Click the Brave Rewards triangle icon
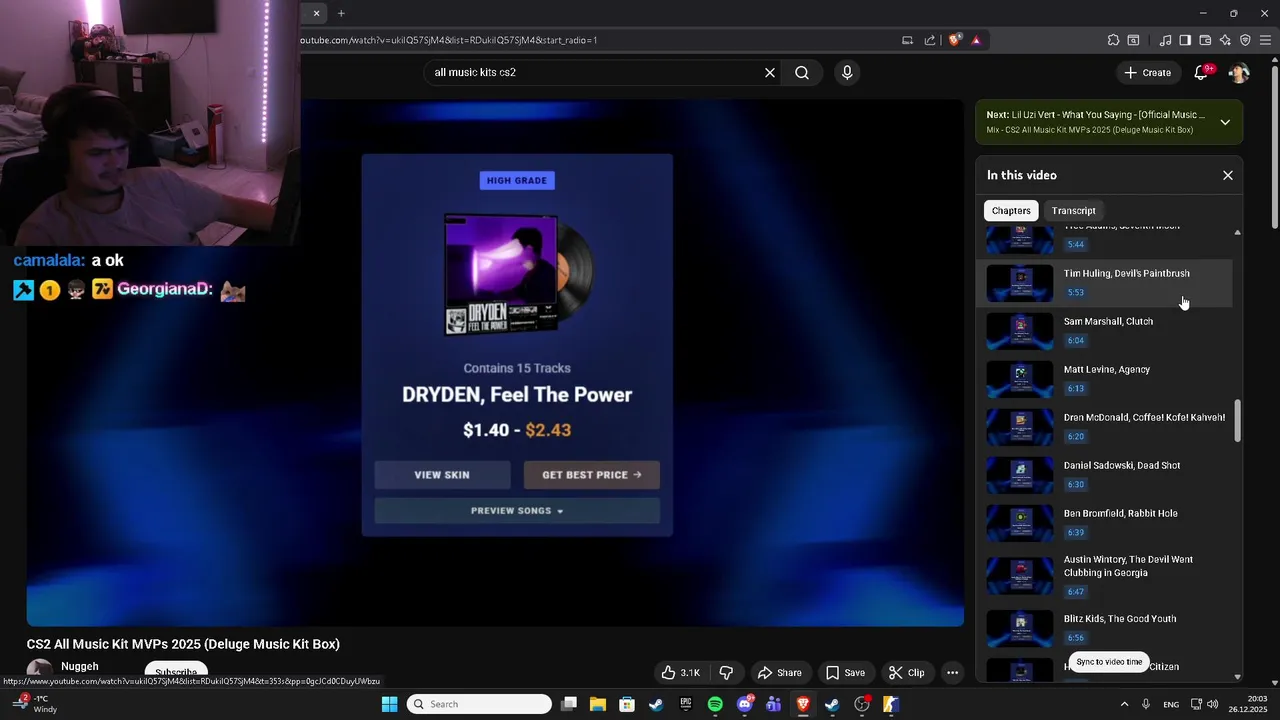This screenshot has width=1280, height=720. (x=976, y=40)
